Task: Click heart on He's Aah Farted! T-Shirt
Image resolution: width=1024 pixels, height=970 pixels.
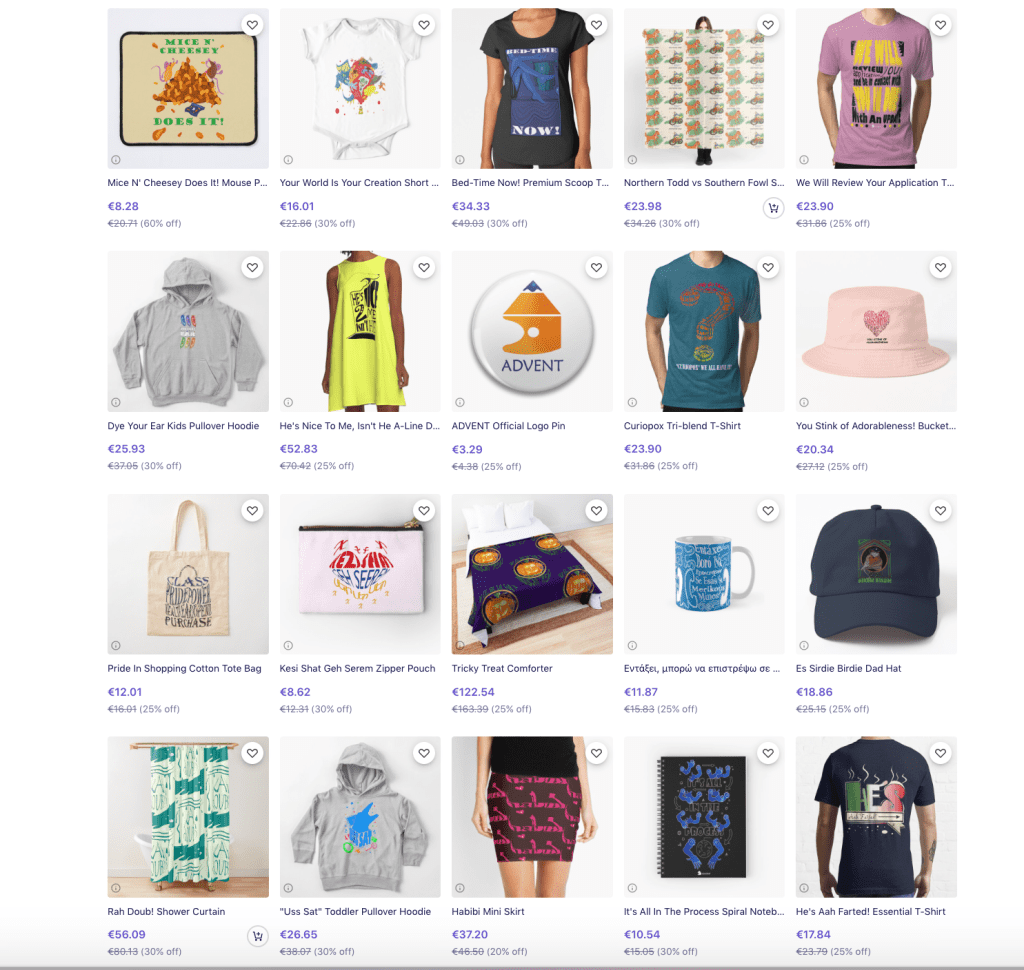Action: (940, 753)
